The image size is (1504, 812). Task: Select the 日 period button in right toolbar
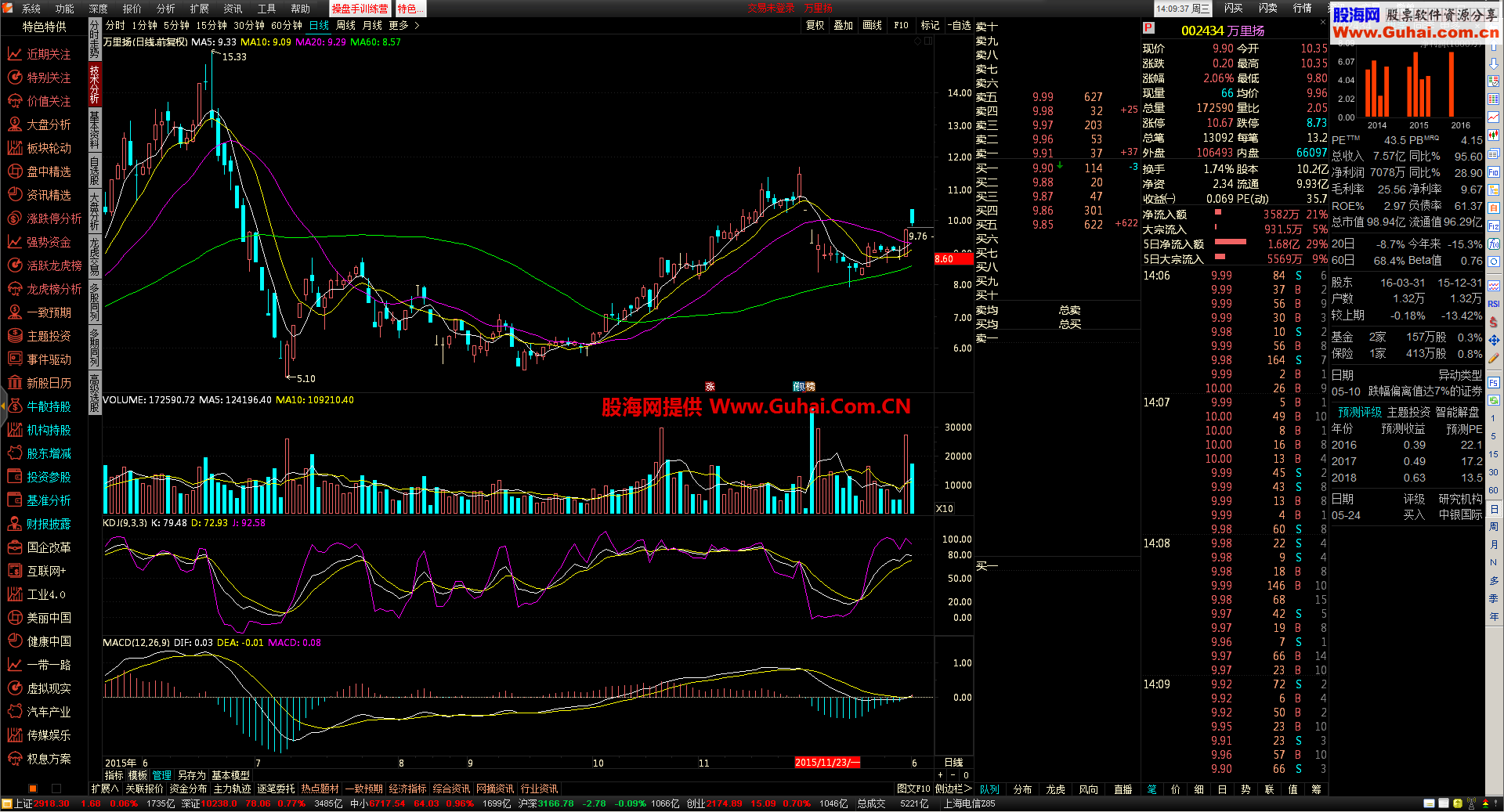point(1494,508)
